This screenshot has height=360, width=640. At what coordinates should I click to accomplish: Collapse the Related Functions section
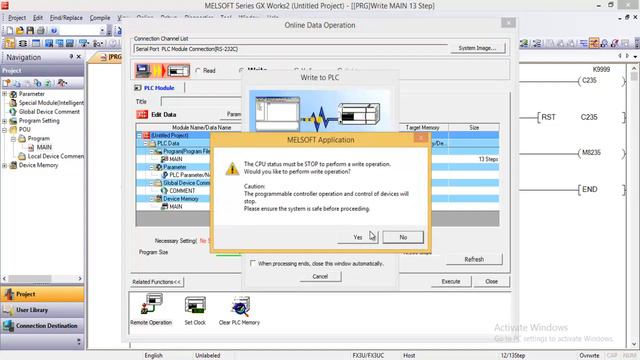pyautogui.click(x=157, y=282)
